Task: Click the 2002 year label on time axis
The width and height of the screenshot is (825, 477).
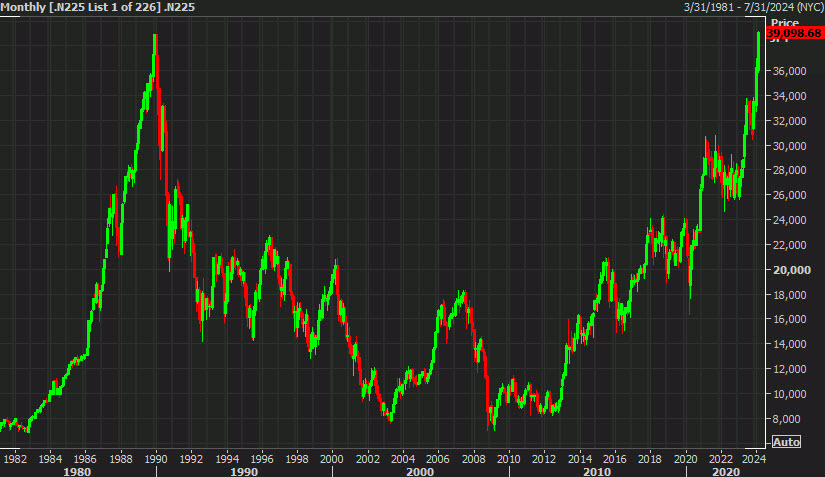Action: click(367, 459)
